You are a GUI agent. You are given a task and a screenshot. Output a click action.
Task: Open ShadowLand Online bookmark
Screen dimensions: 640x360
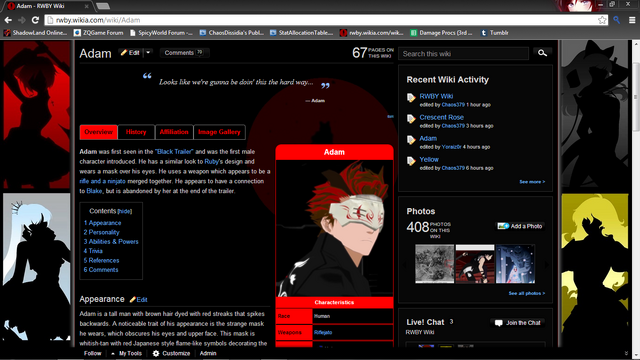coord(35,33)
